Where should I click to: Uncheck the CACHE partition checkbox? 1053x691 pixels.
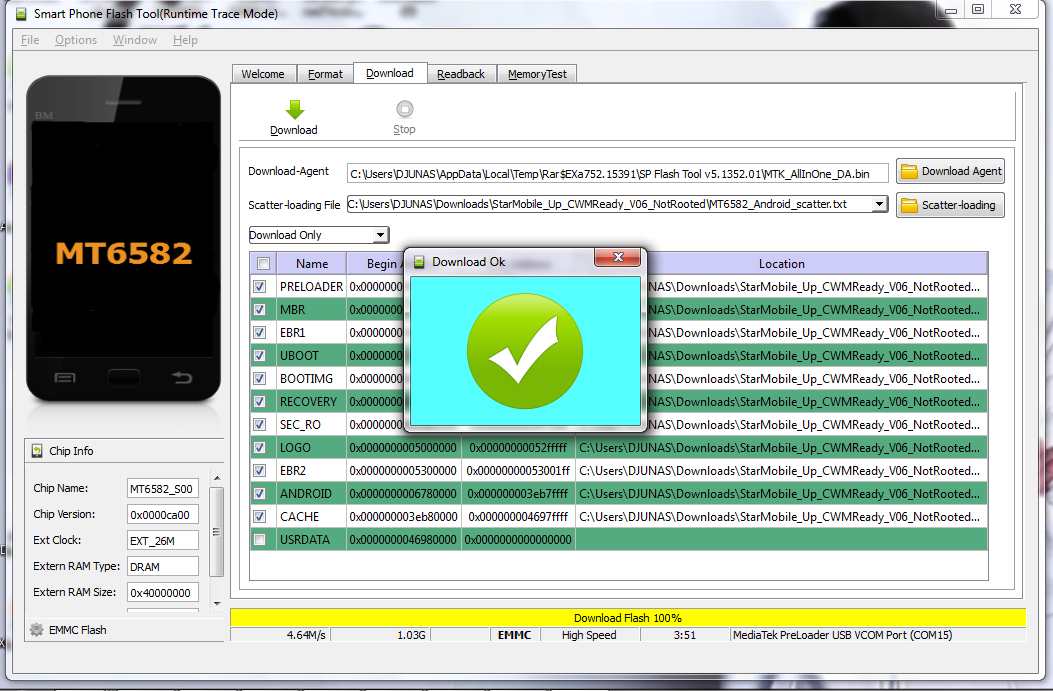click(260, 516)
